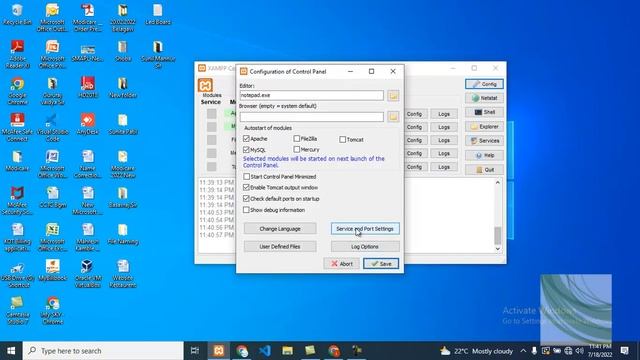640x360 pixels.
Task: Check Tomcat autostart checkbox
Action: tap(342, 140)
